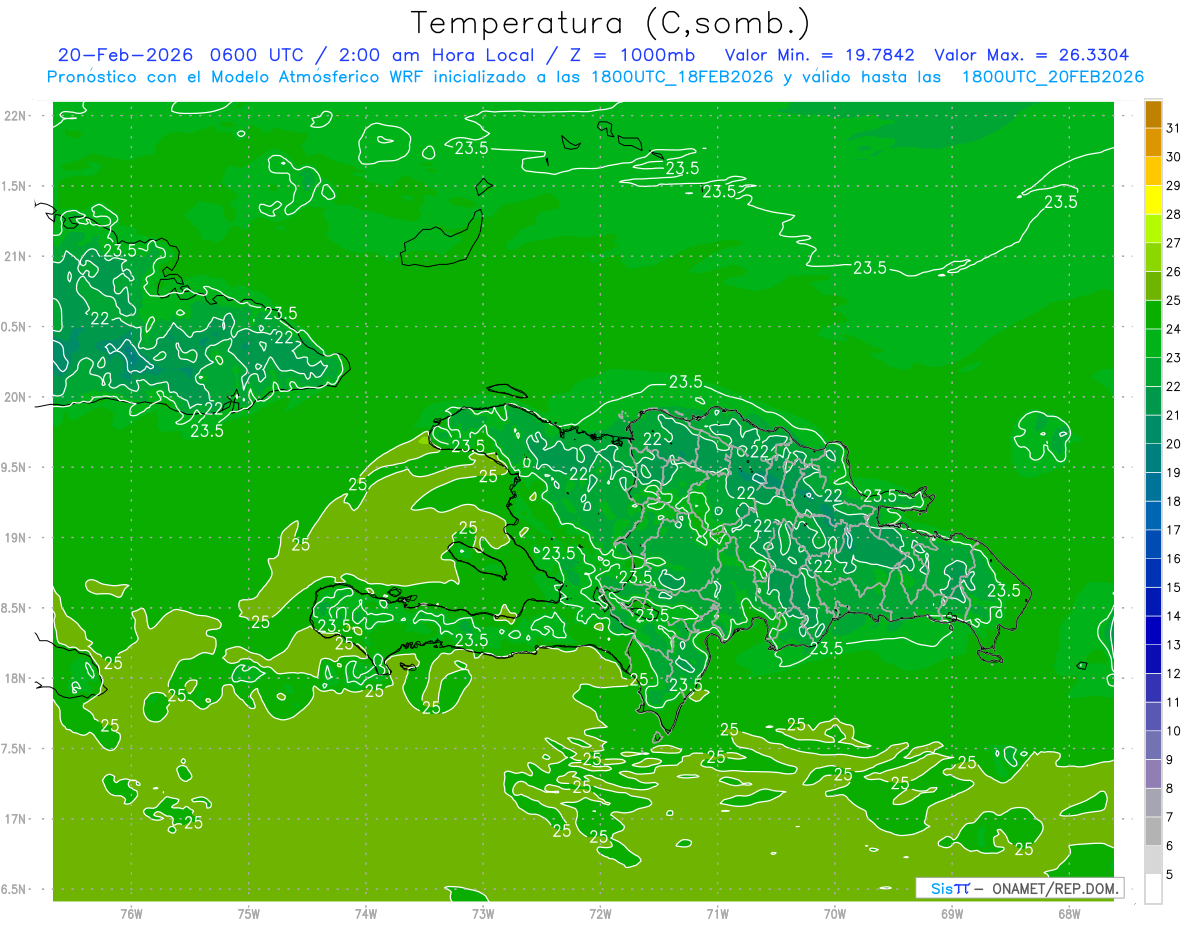1200x927 pixels.
Task: Select the 'Z = 1000mb' level label
Action: 633,55
